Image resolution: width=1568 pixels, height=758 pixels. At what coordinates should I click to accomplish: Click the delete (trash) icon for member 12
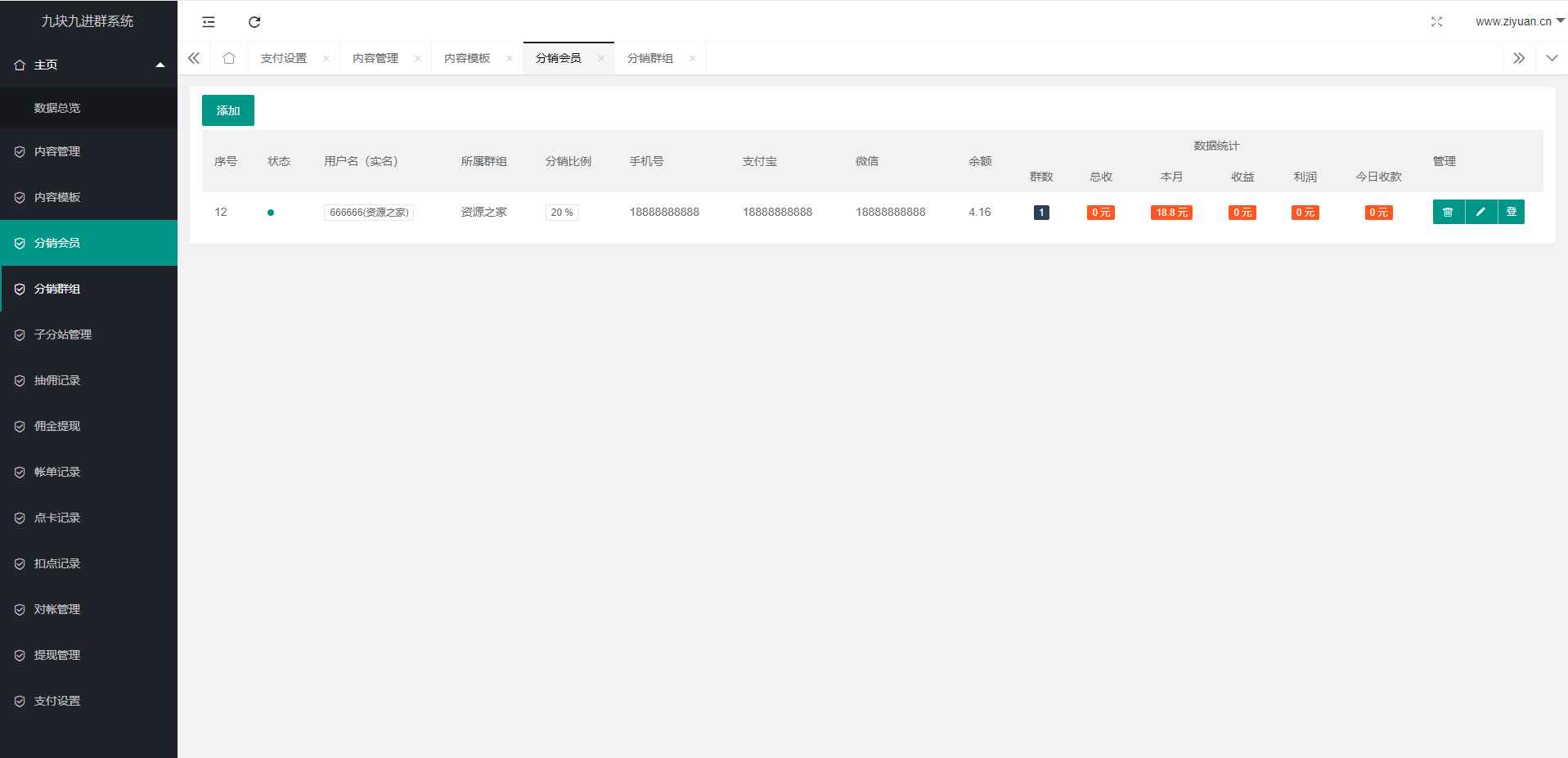pyautogui.click(x=1448, y=212)
